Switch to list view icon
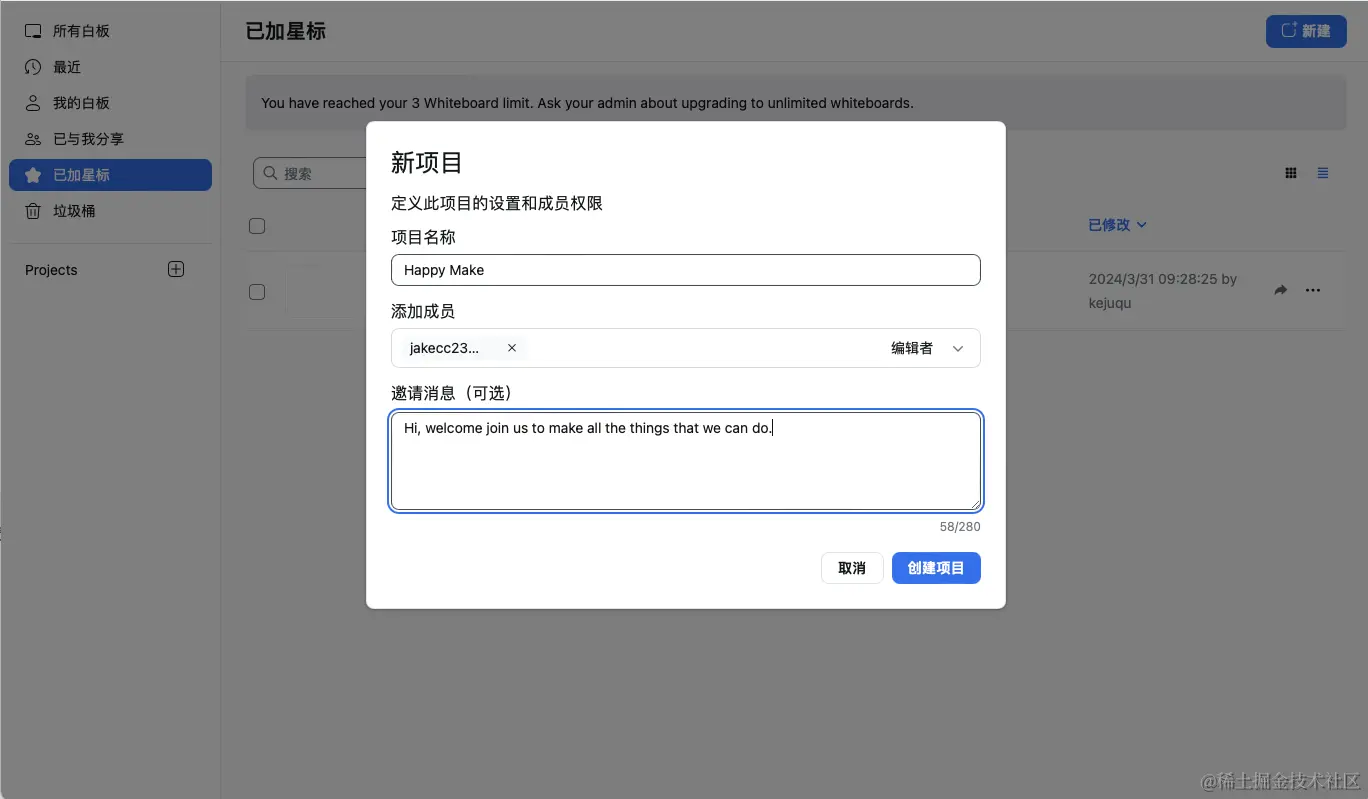 [x=1323, y=173]
